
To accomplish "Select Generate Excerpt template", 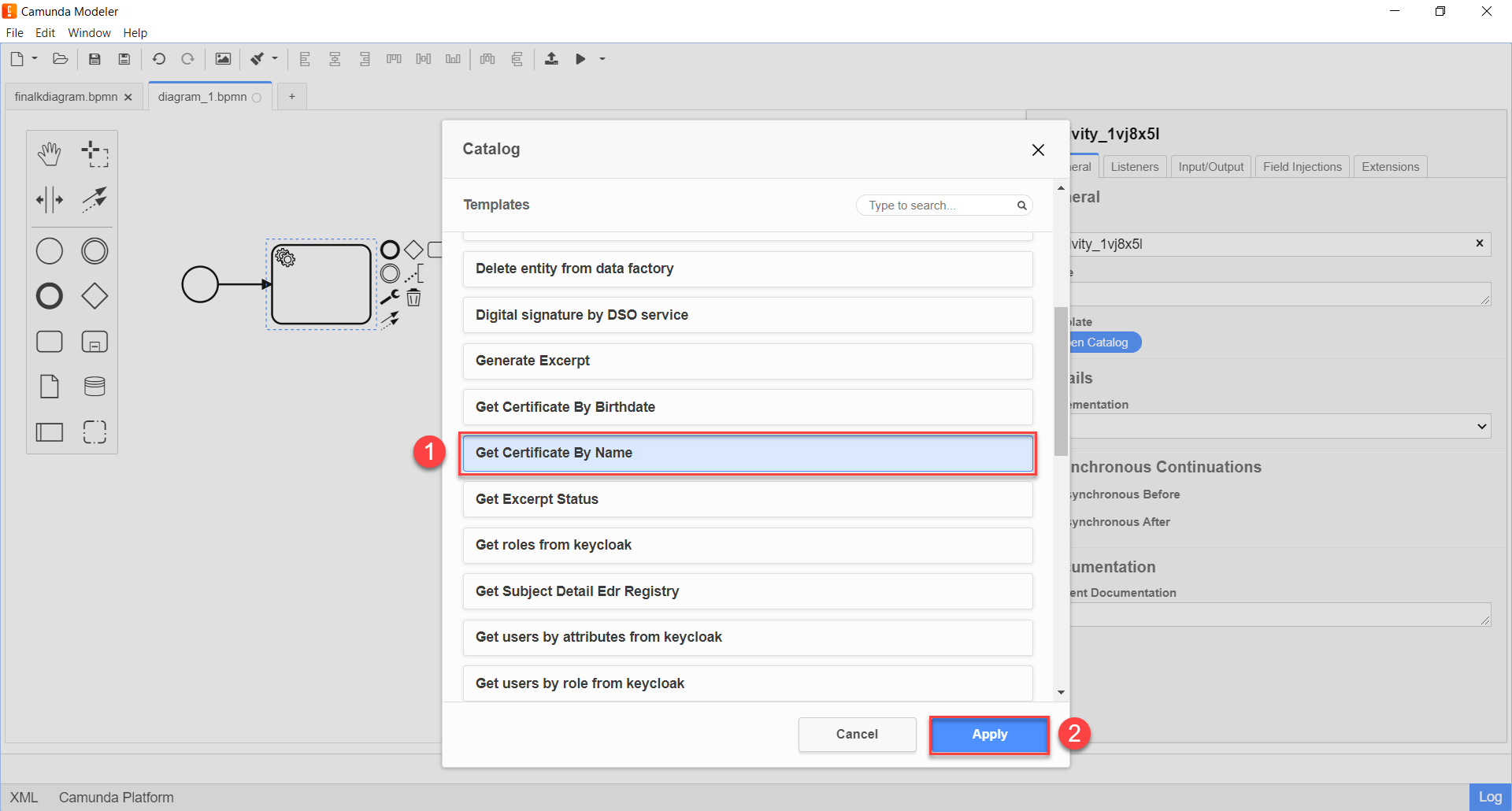I will coord(747,361).
